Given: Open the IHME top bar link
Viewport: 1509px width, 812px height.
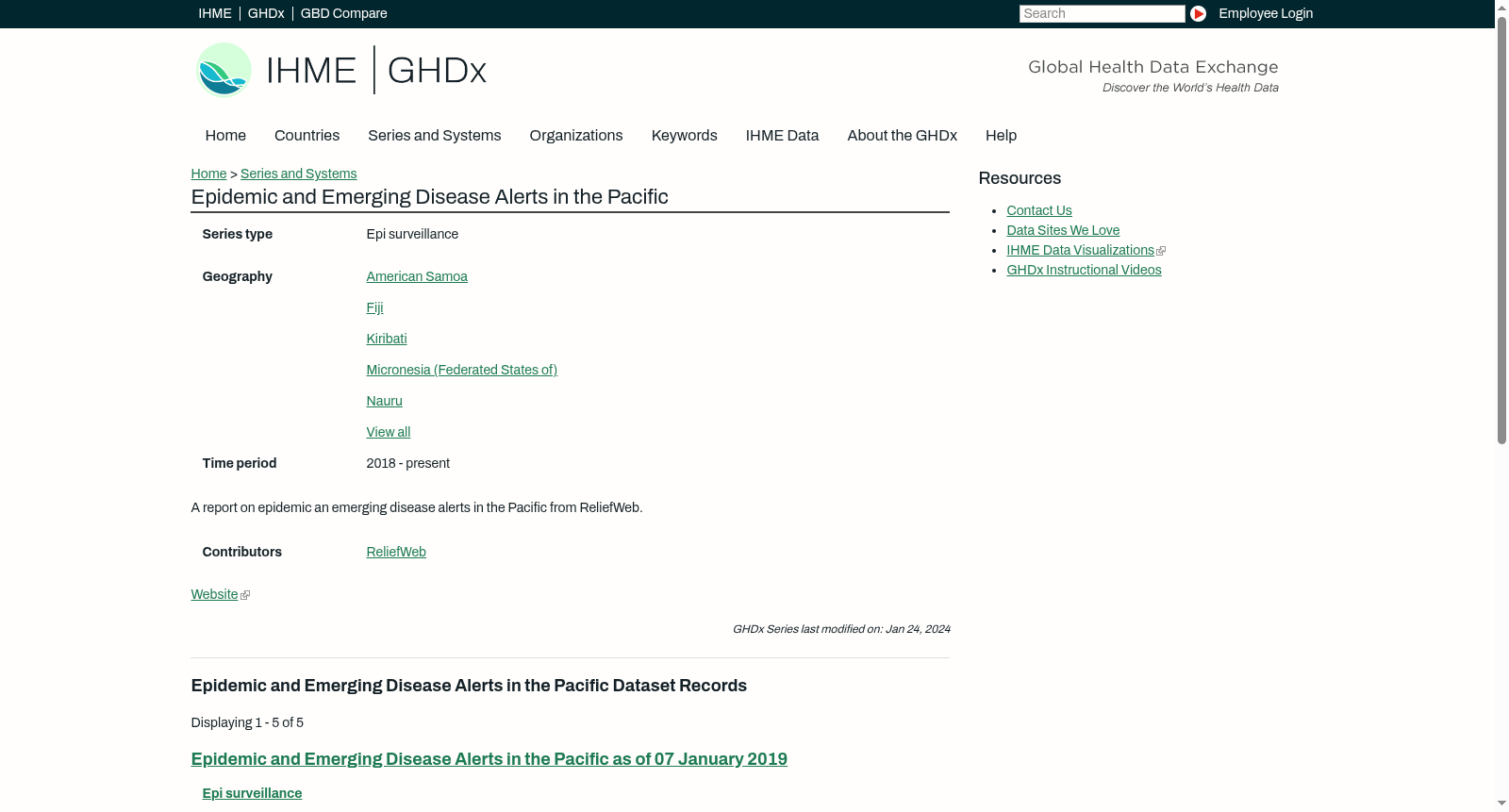Looking at the screenshot, I should [215, 13].
